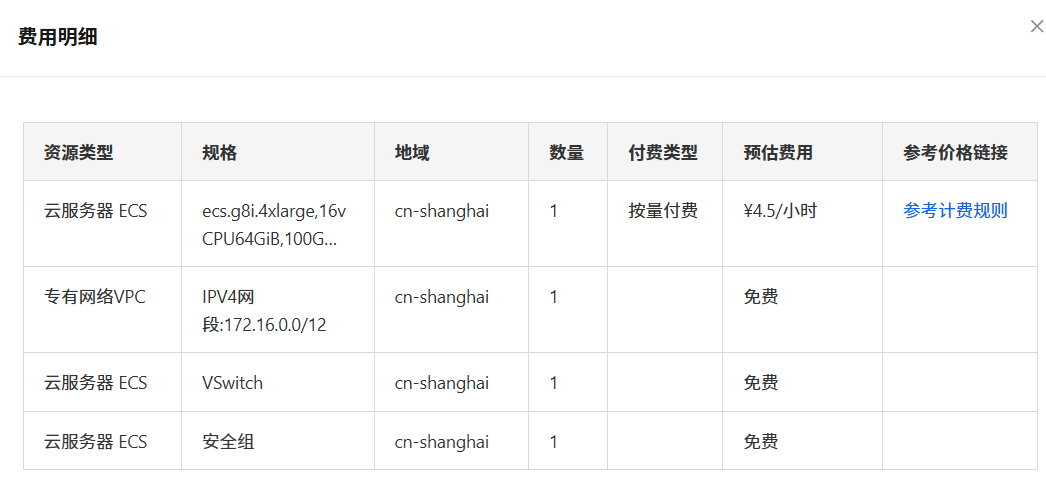Click the 规格 column header
This screenshot has width=1046, height=491.
point(219,153)
